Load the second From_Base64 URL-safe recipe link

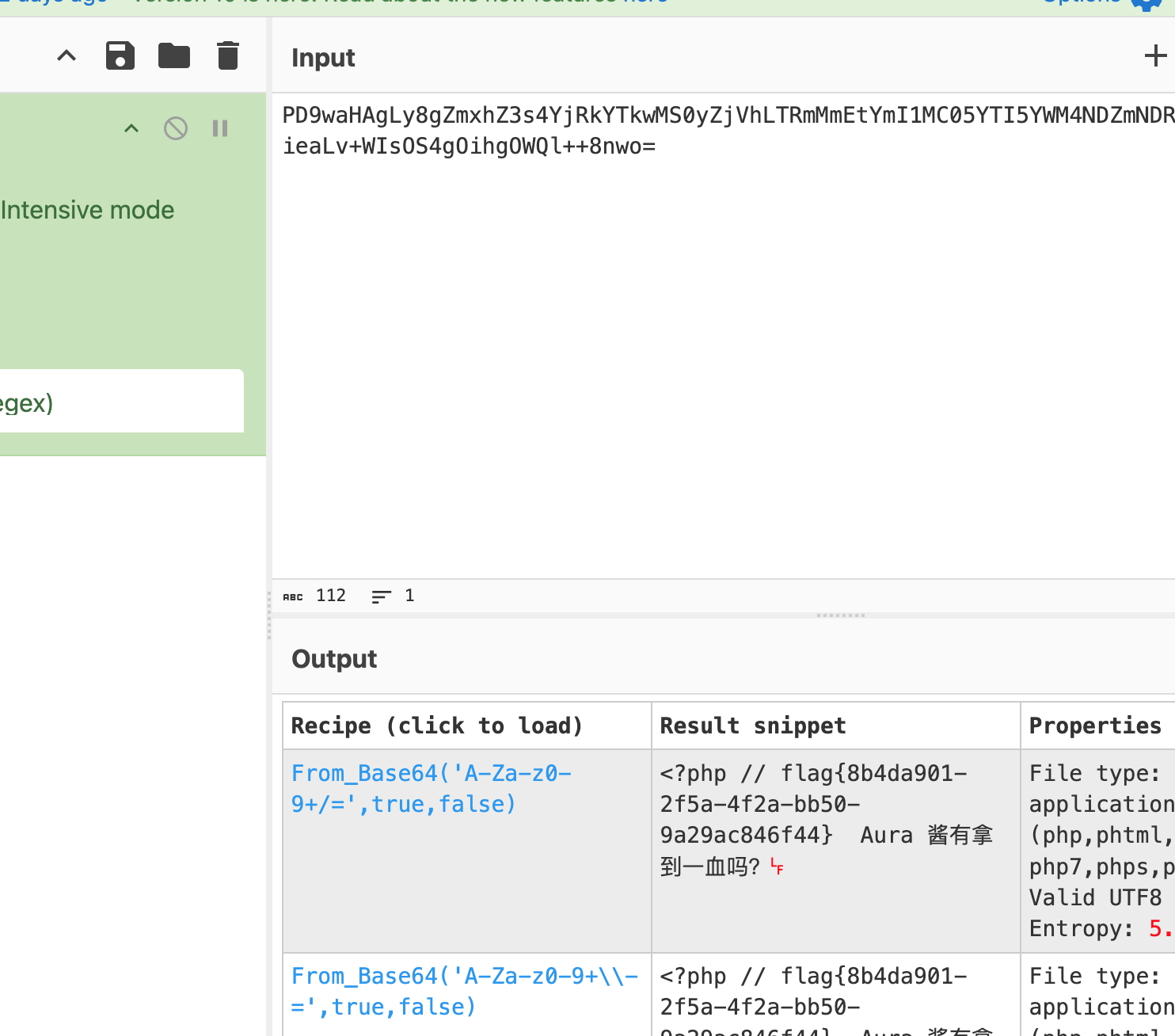click(x=464, y=991)
